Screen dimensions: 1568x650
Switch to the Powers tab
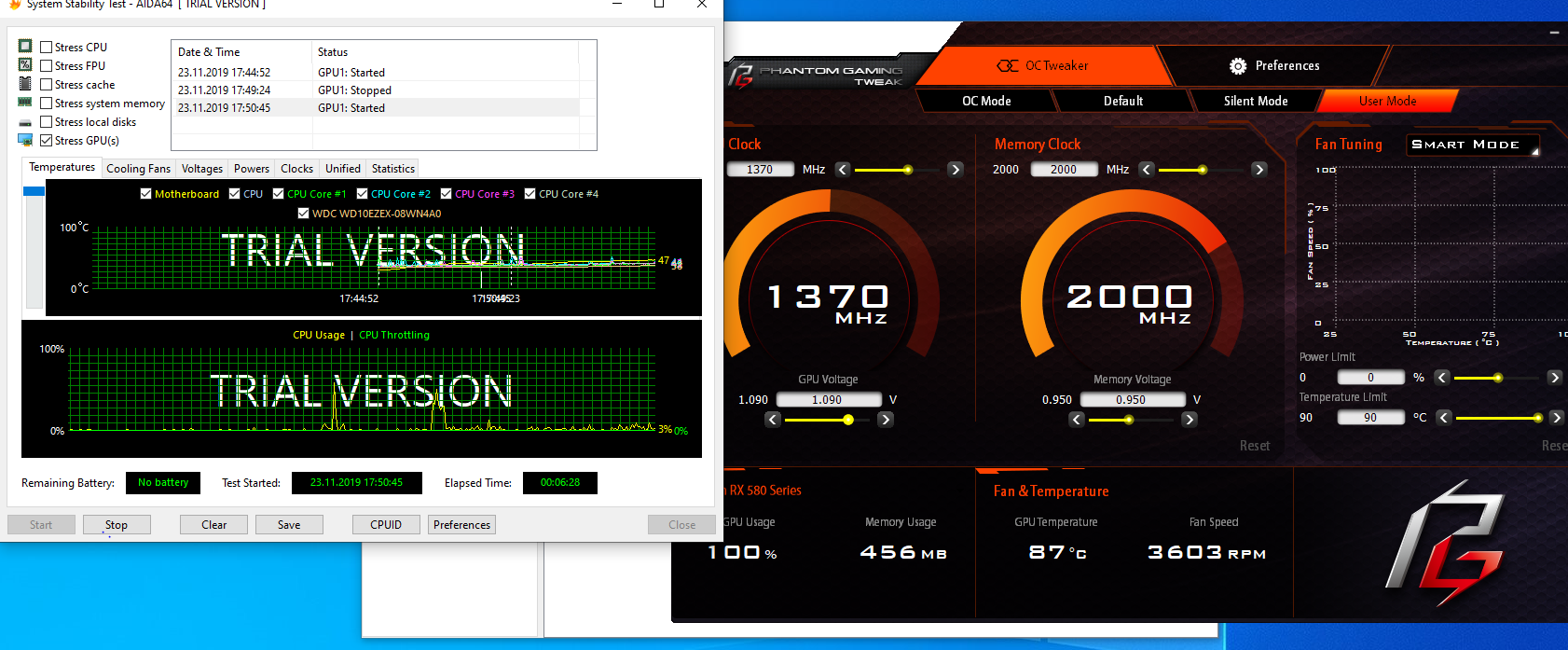click(x=252, y=169)
